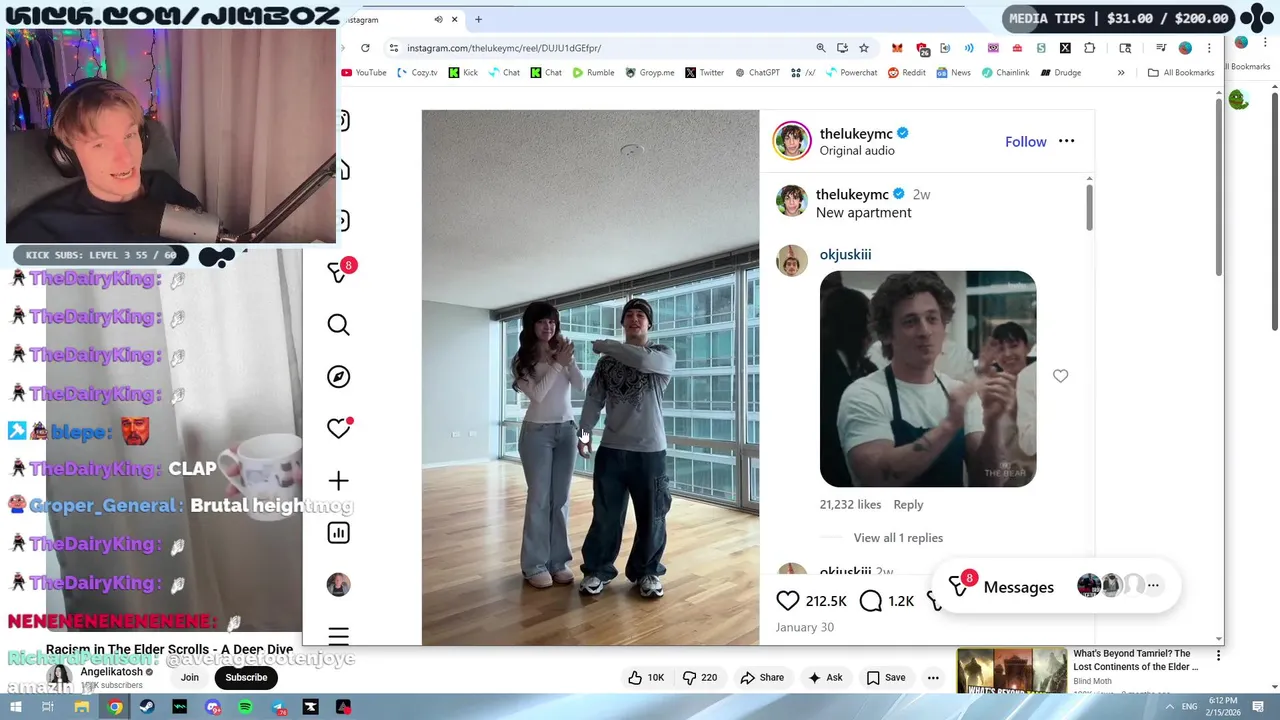Open the ChatGPT bookmark
This screenshot has height=720, width=1280.
click(757, 73)
